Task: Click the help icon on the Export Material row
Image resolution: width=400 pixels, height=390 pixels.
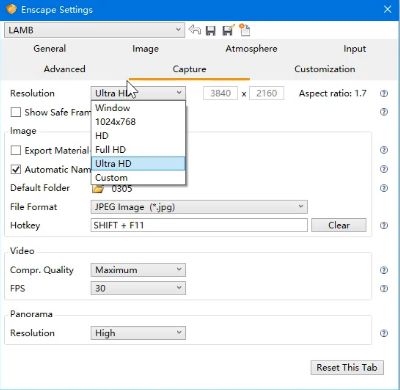Action: [x=384, y=150]
